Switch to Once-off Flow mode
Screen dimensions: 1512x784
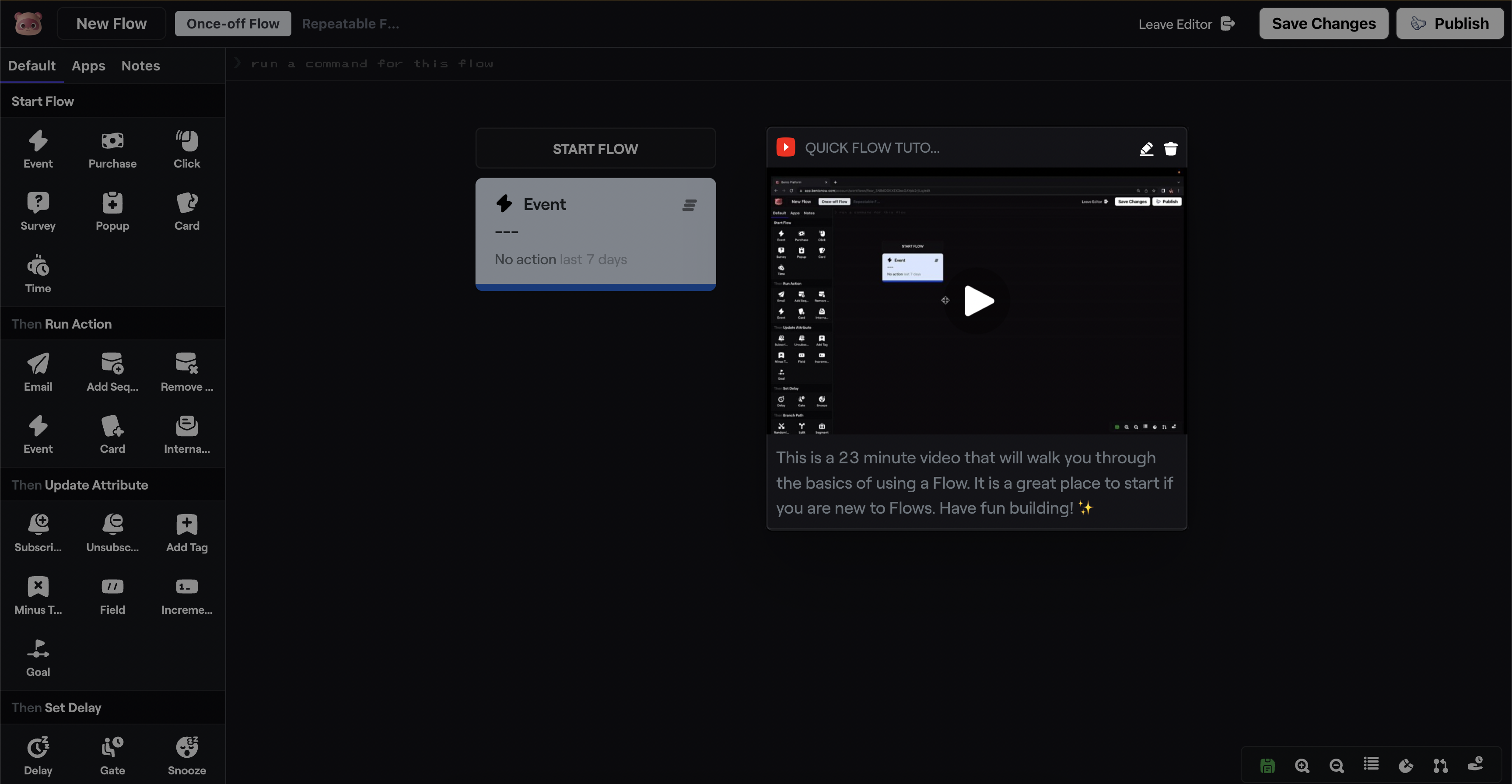[x=232, y=24]
